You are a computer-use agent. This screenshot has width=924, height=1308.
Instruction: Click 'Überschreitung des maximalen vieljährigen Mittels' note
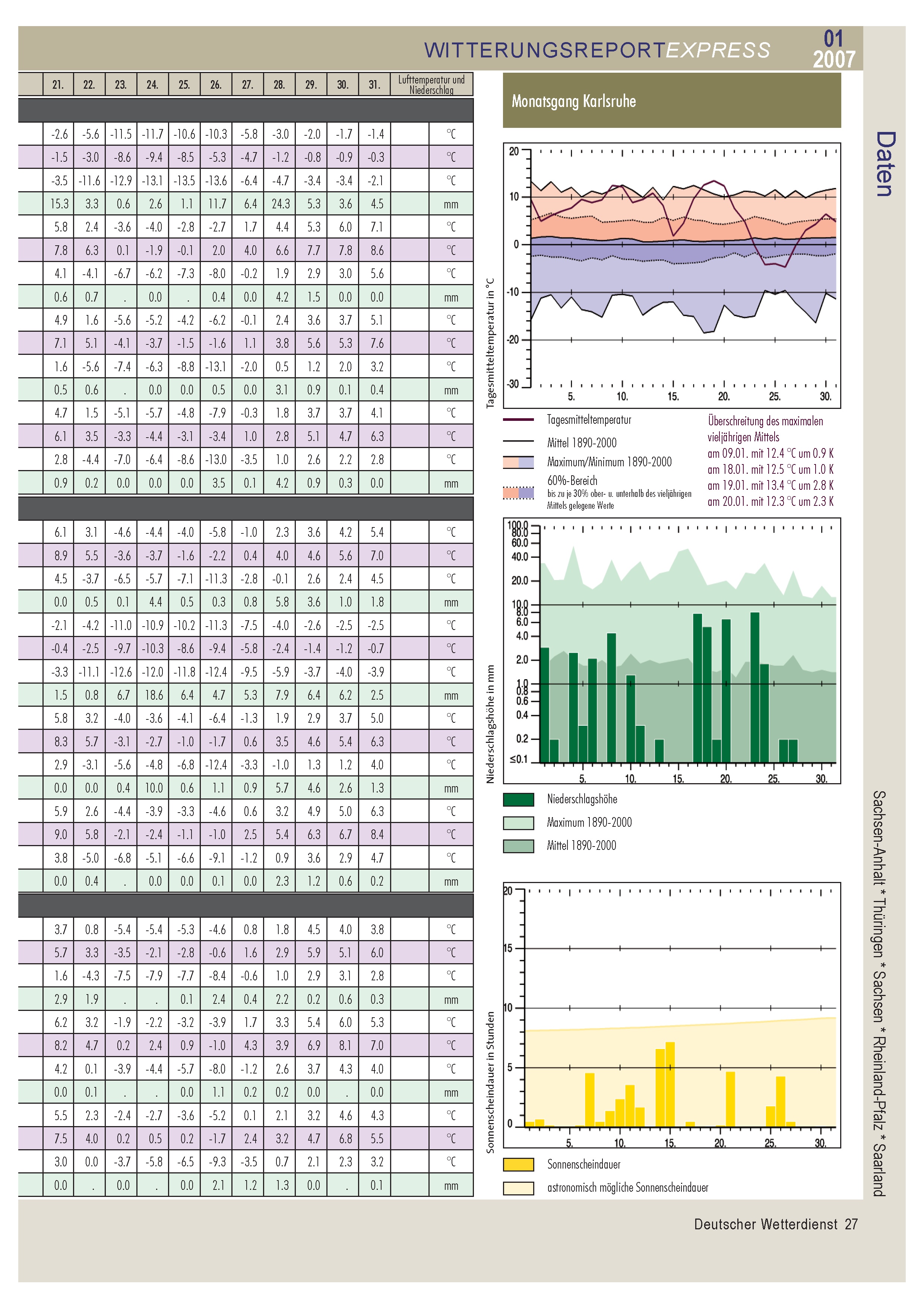[765, 429]
